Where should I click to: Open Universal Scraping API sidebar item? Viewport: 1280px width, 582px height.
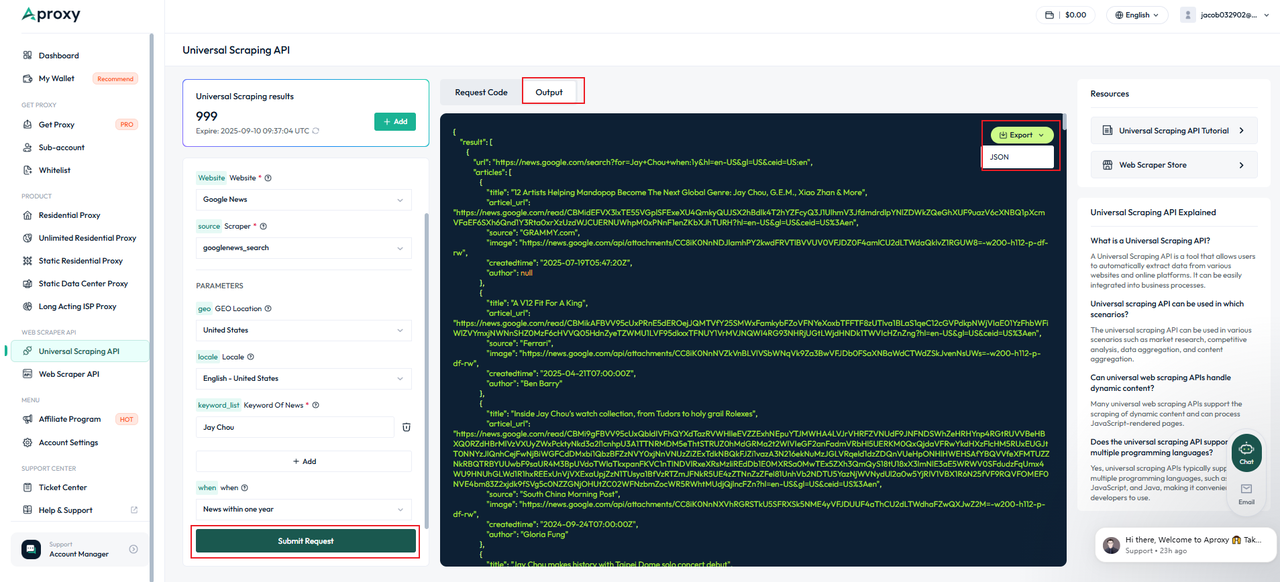[x=79, y=351]
